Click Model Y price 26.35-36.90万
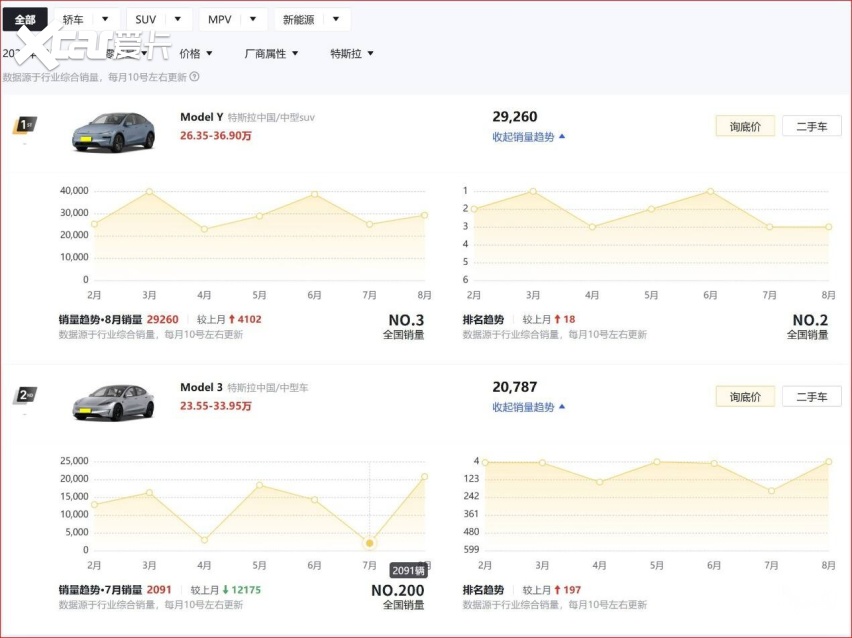The height and width of the screenshot is (638, 852). tap(216, 135)
